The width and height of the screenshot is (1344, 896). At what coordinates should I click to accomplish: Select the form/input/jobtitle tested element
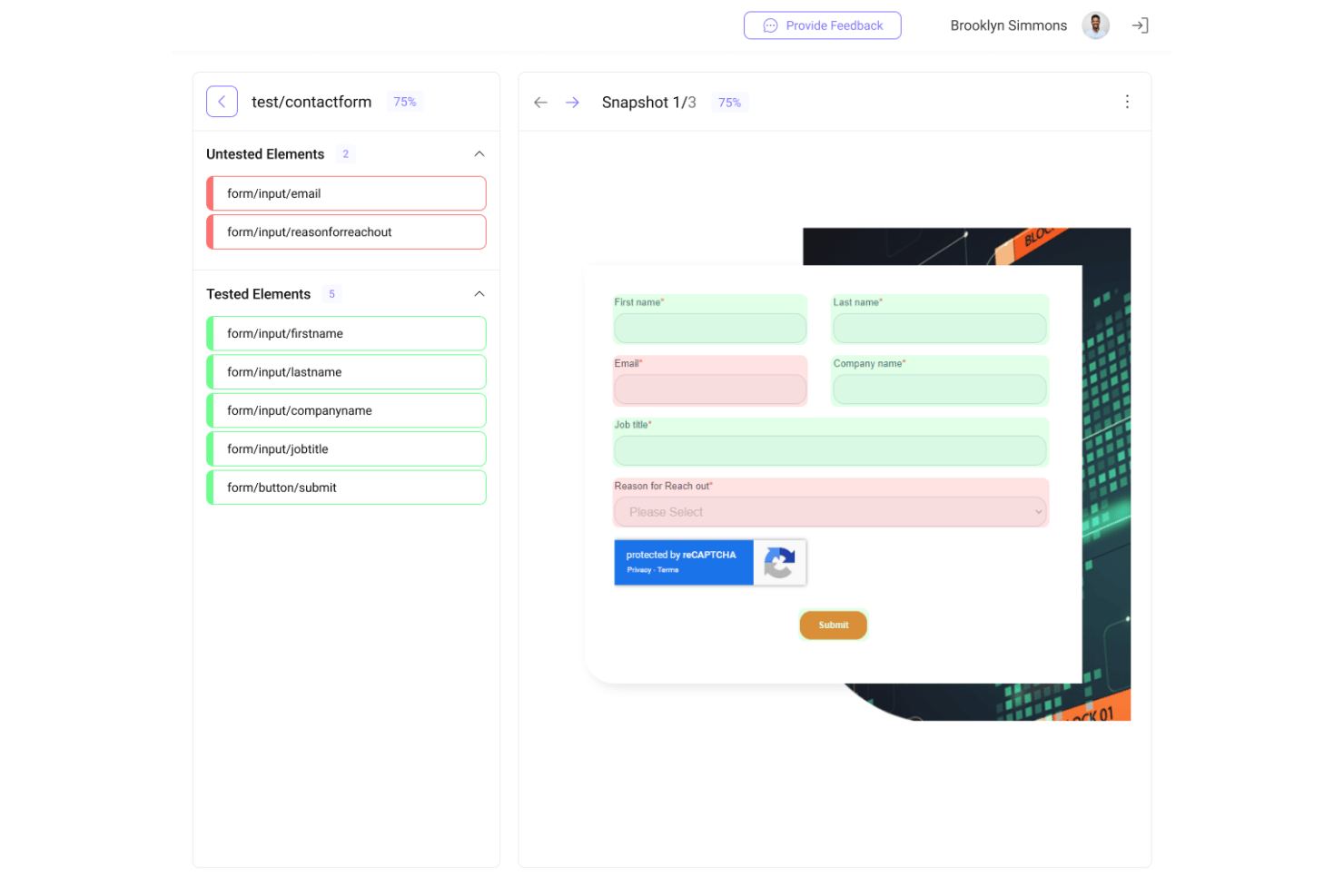[x=346, y=449]
